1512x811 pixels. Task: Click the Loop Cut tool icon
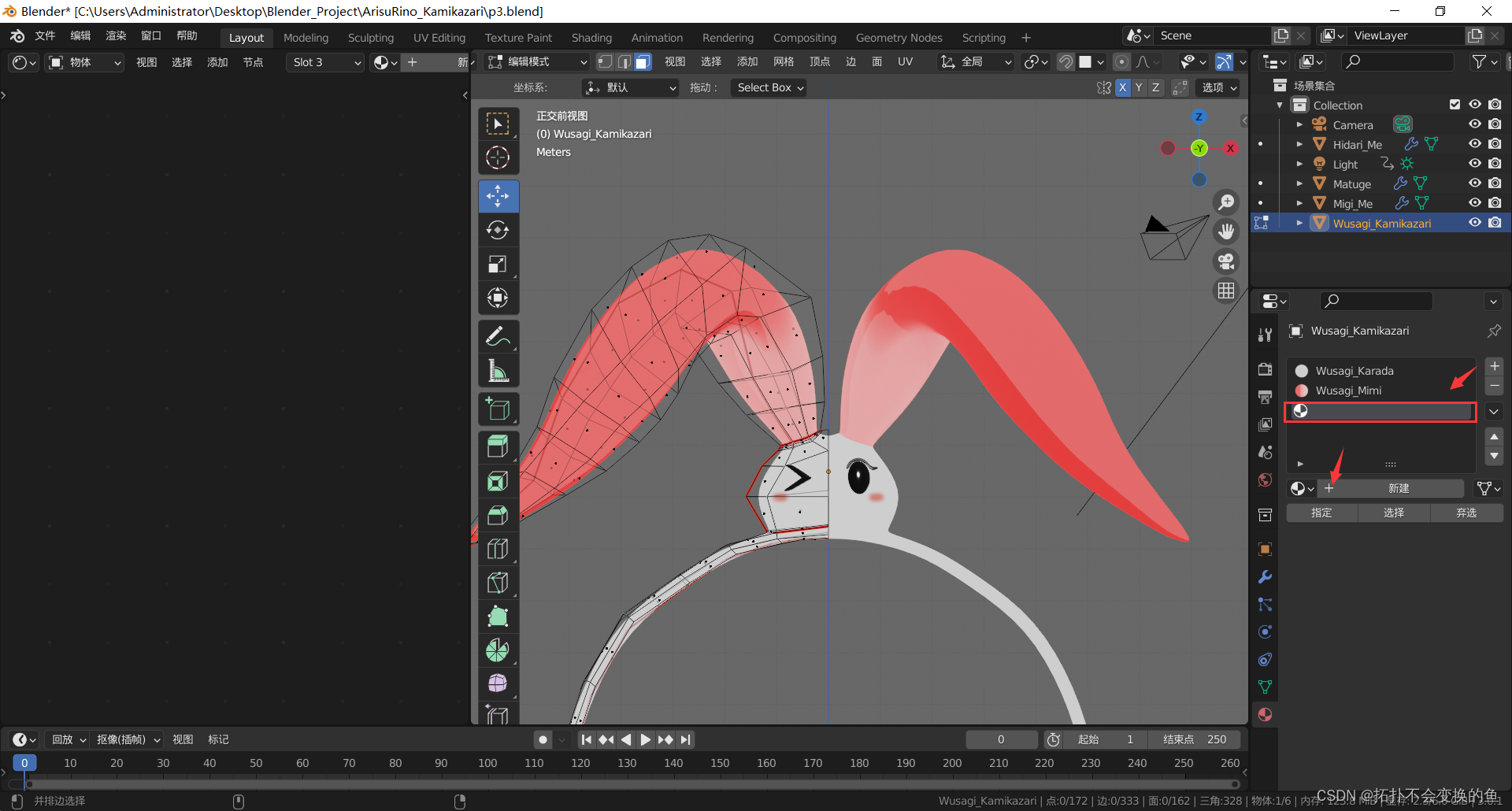(498, 549)
